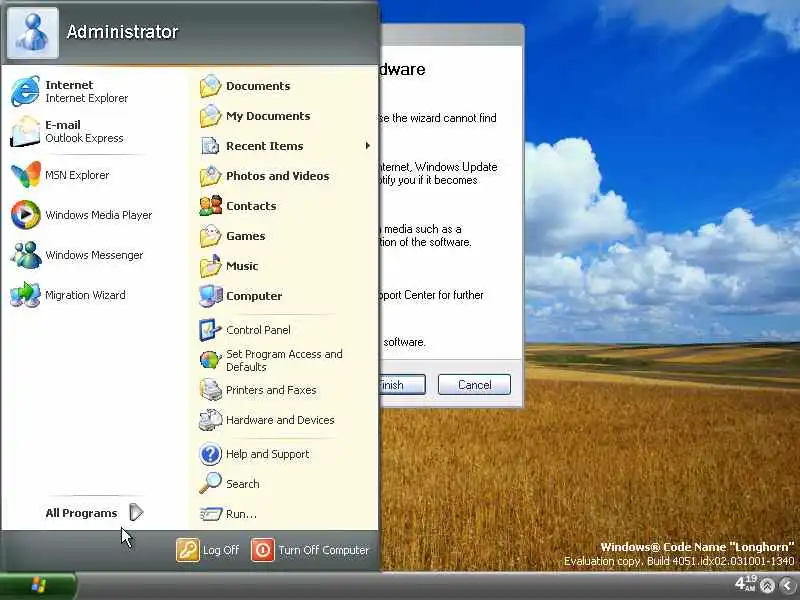Click Cancel in the hardware wizard
The image size is (800, 600).
tap(474, 384)
